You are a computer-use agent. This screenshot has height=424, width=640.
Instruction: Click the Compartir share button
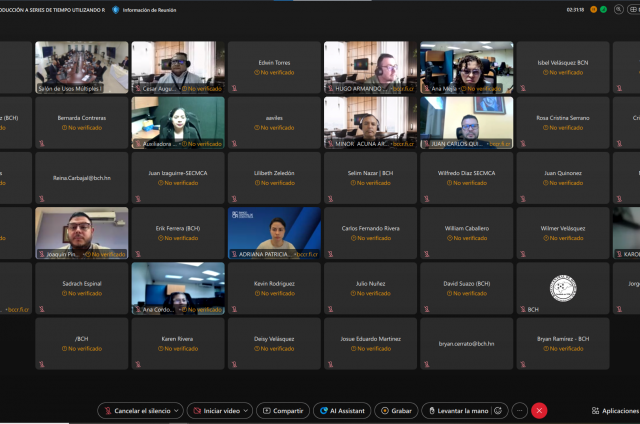point(283,411)
